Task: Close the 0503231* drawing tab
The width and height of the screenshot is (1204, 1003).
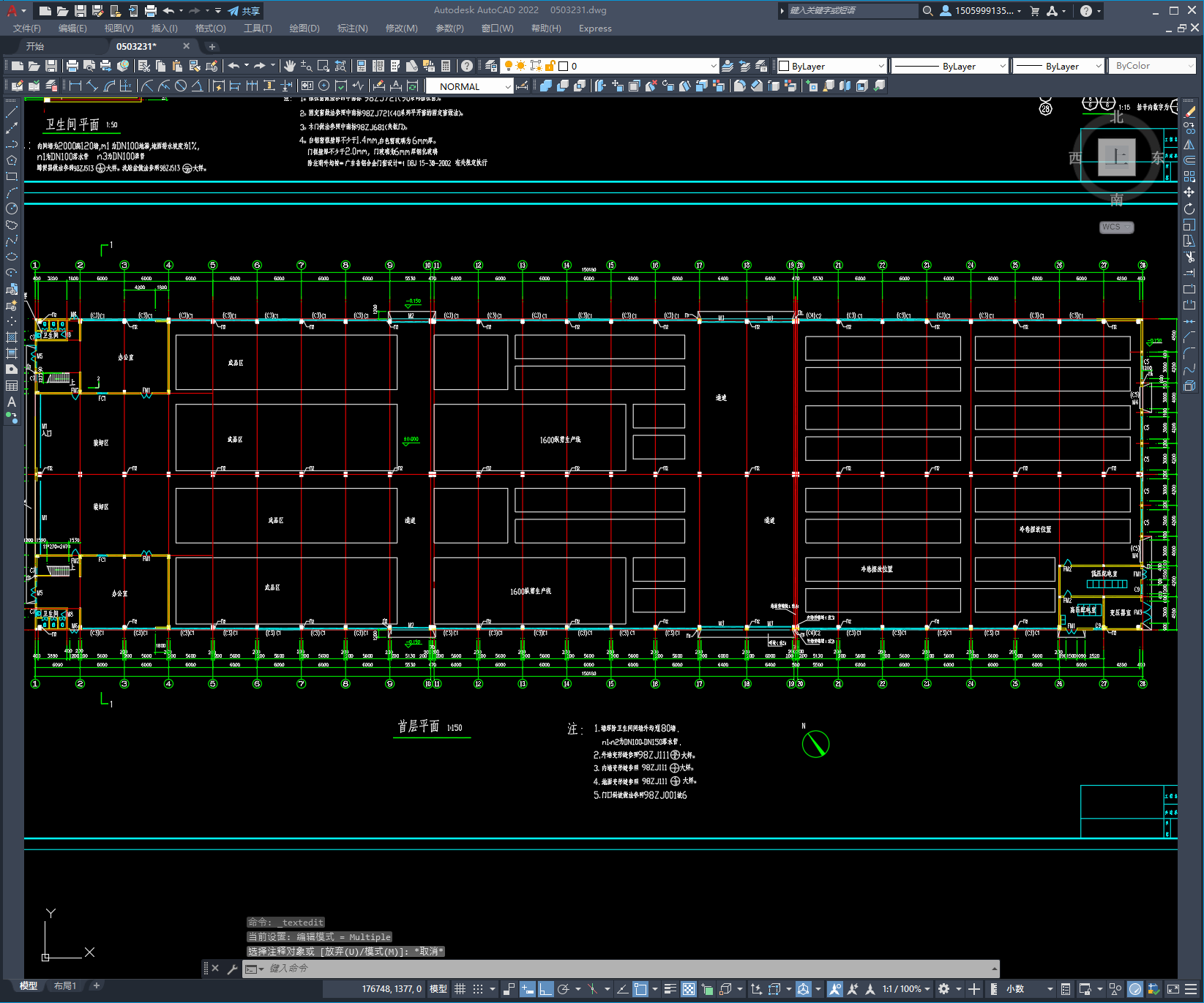Action: (x=187, y=46)
